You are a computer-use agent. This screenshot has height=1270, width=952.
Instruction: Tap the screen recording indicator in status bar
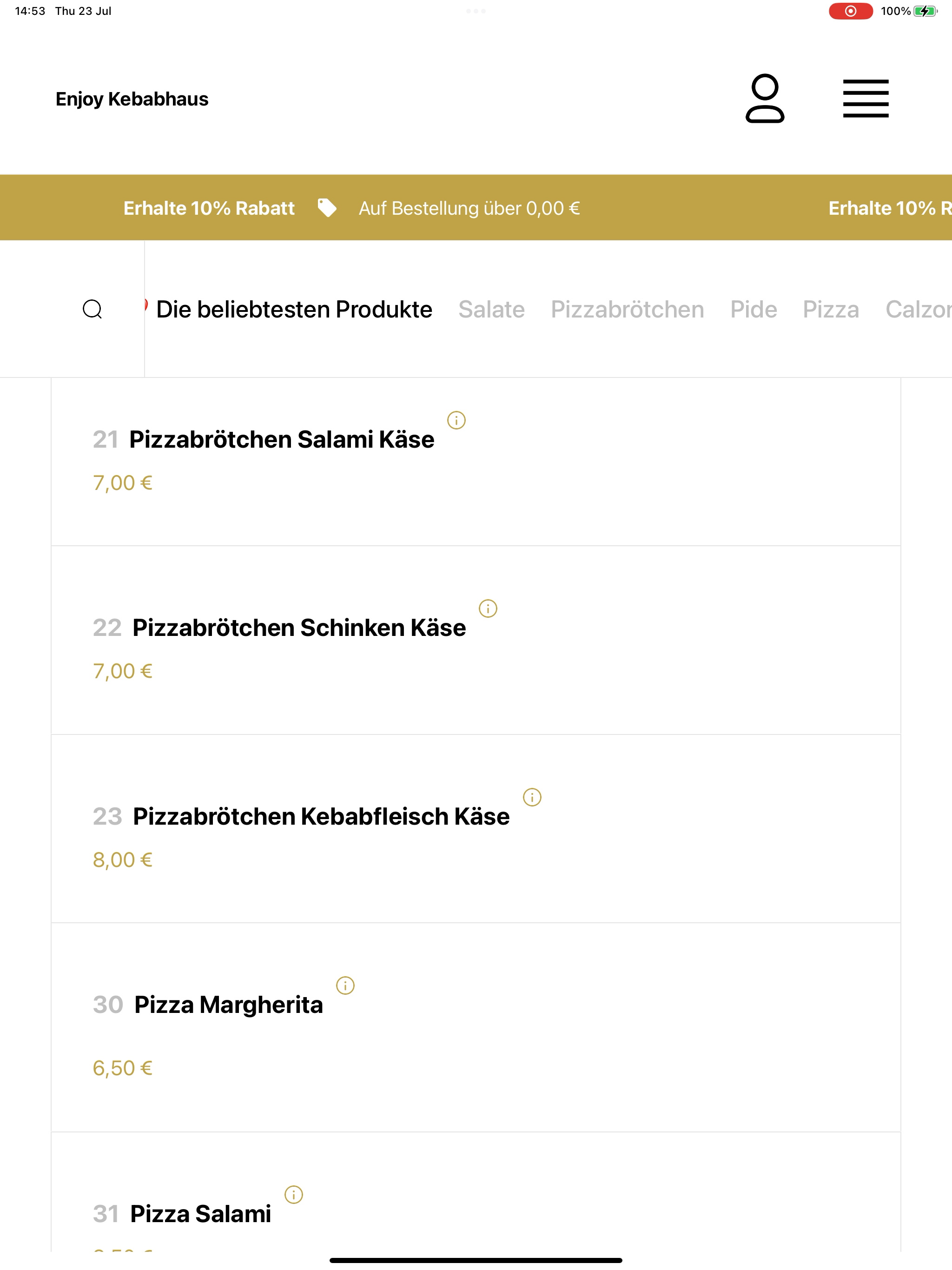(x=850, y=11)
